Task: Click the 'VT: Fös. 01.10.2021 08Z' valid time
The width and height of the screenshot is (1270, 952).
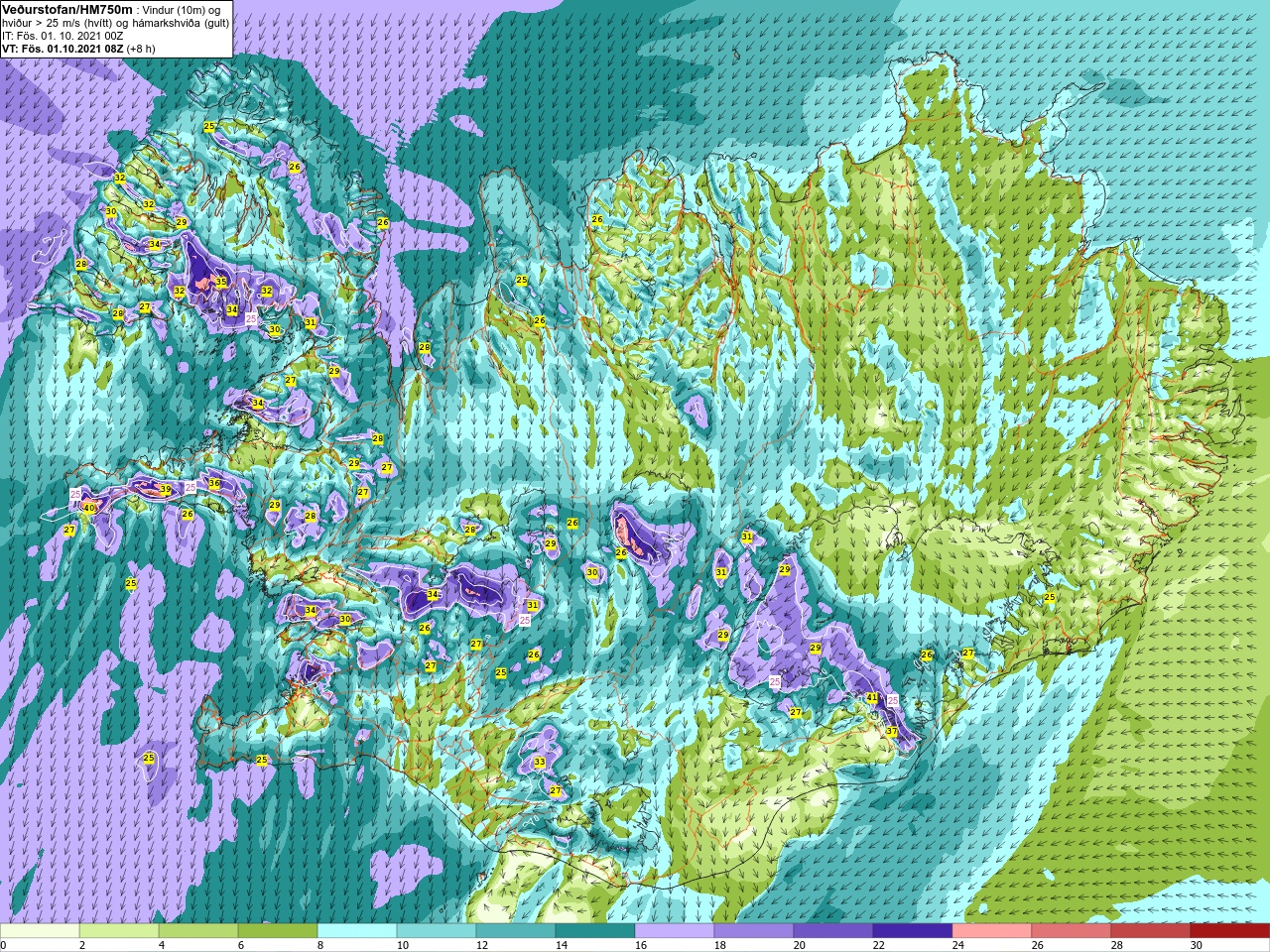Action: pyautogui.click(x=62, y=49)
